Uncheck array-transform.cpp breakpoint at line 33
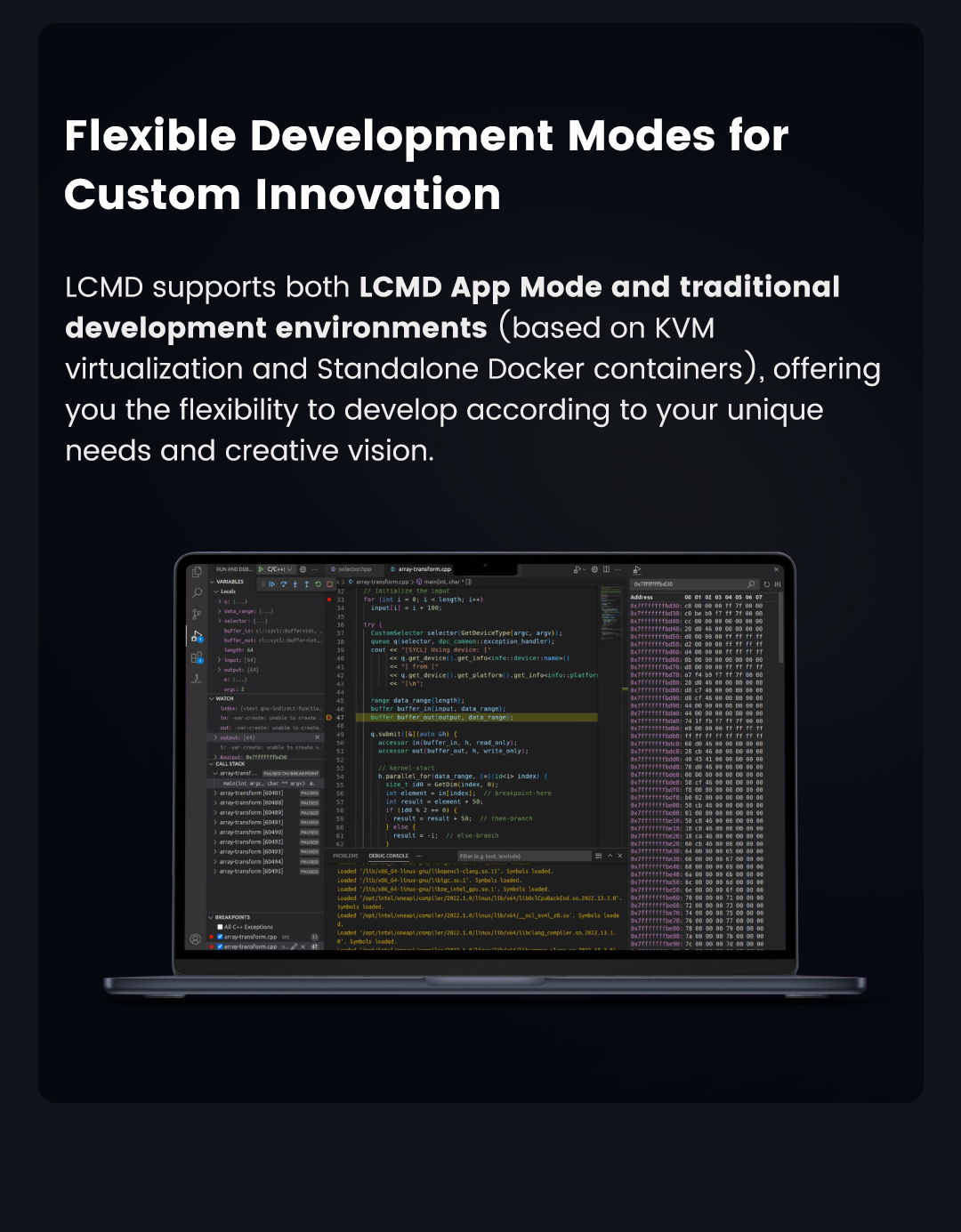Image resolution: width=961 pixels, height=1232 pixels. [x=220, y=937]
